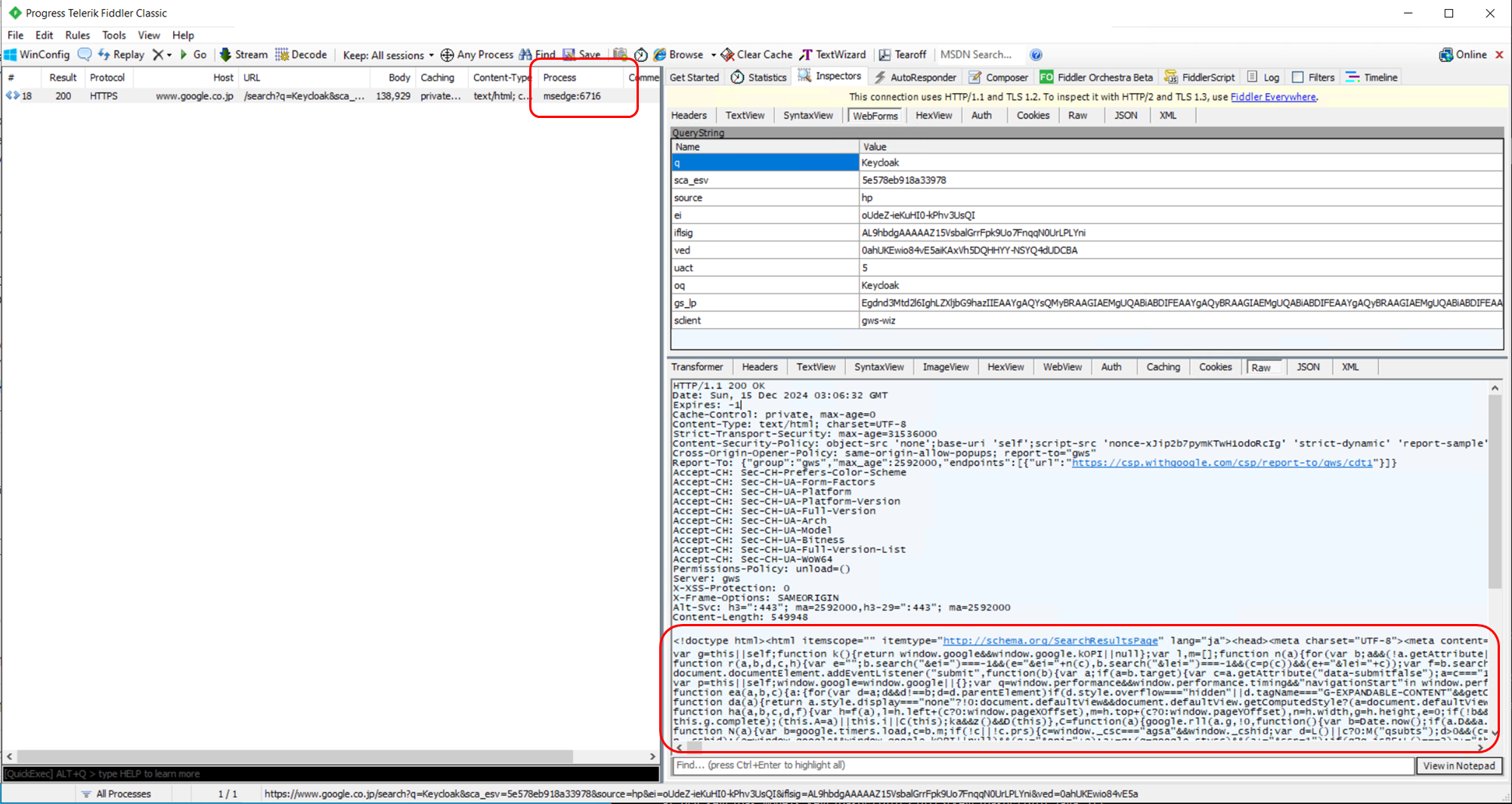
Task: Click Clear Cache in toolbar
Action: click(x=757, y=54)
